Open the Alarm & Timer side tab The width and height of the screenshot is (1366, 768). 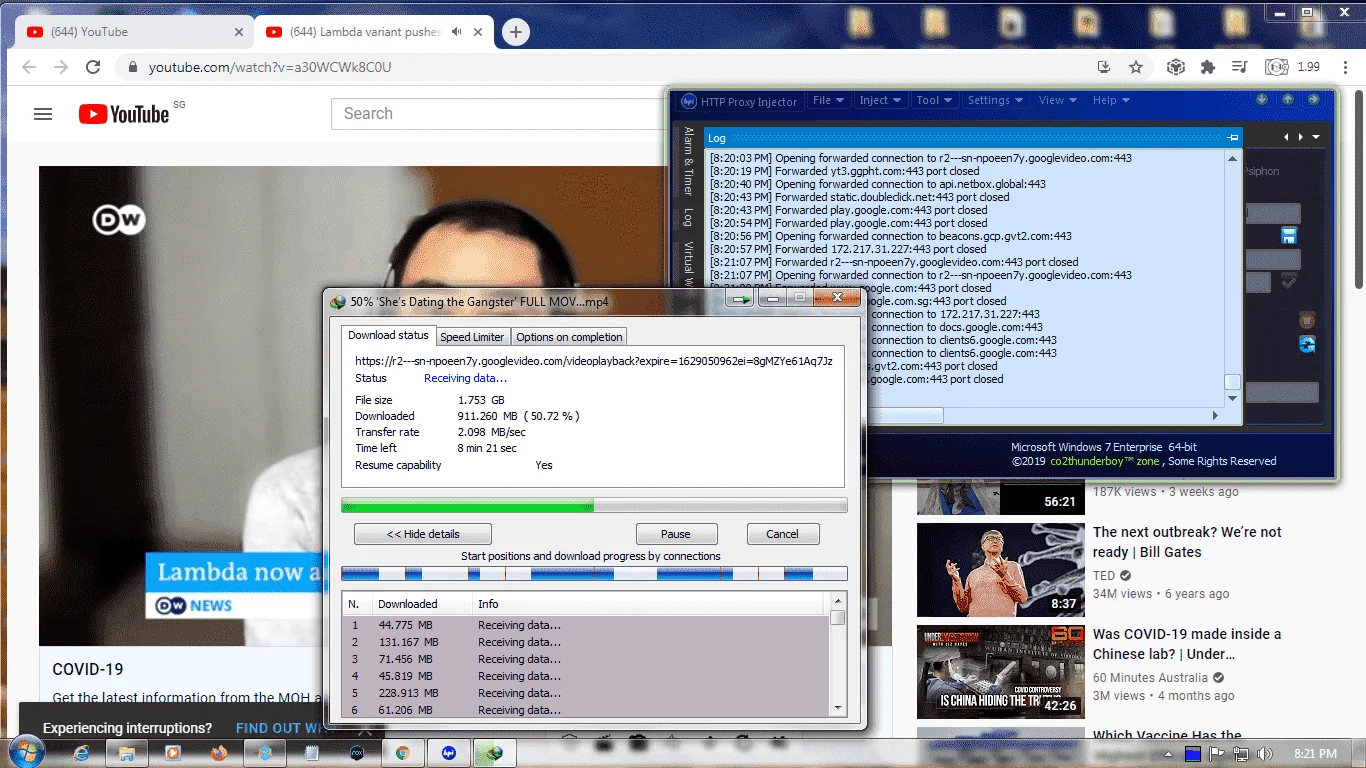coord(688,161)
